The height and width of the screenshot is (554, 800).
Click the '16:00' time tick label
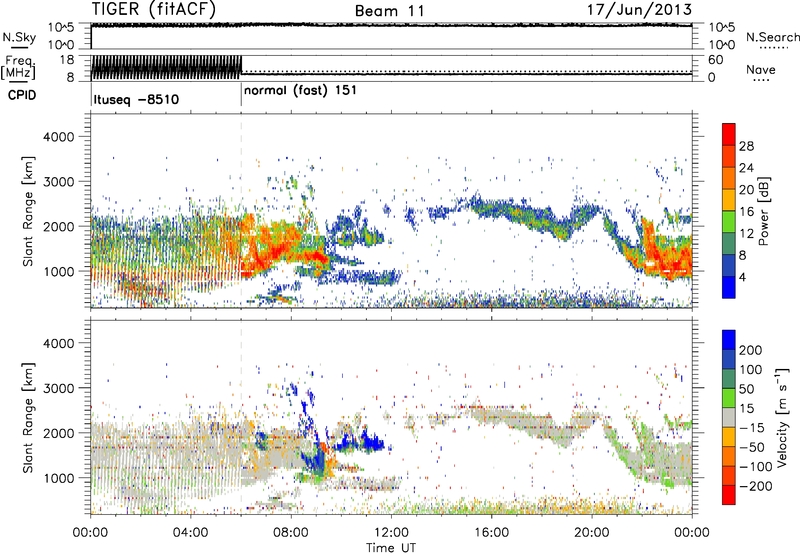491,533
